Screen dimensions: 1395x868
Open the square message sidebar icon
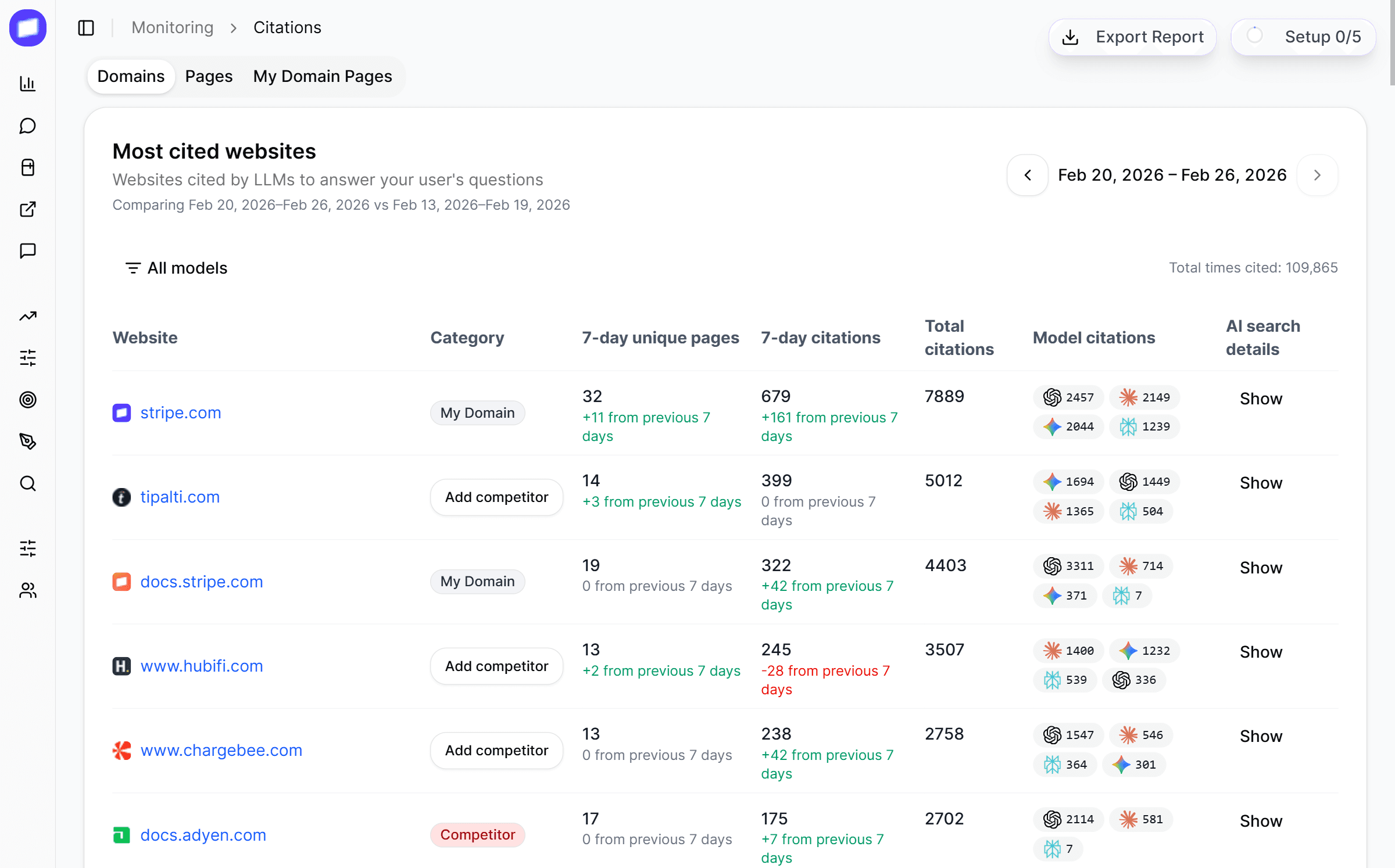coord(28,251)
